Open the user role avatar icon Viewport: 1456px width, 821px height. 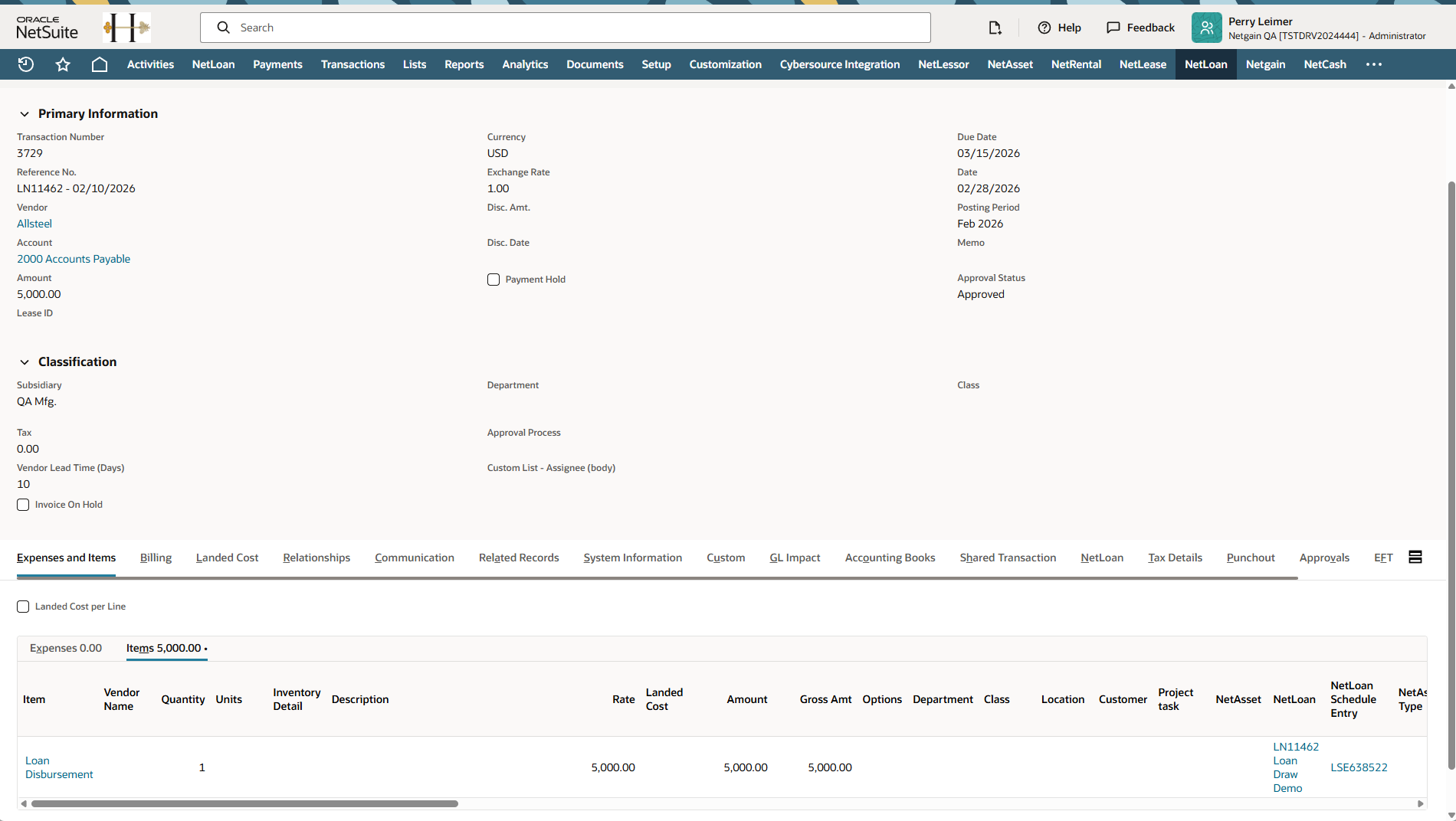point(1206,28)
